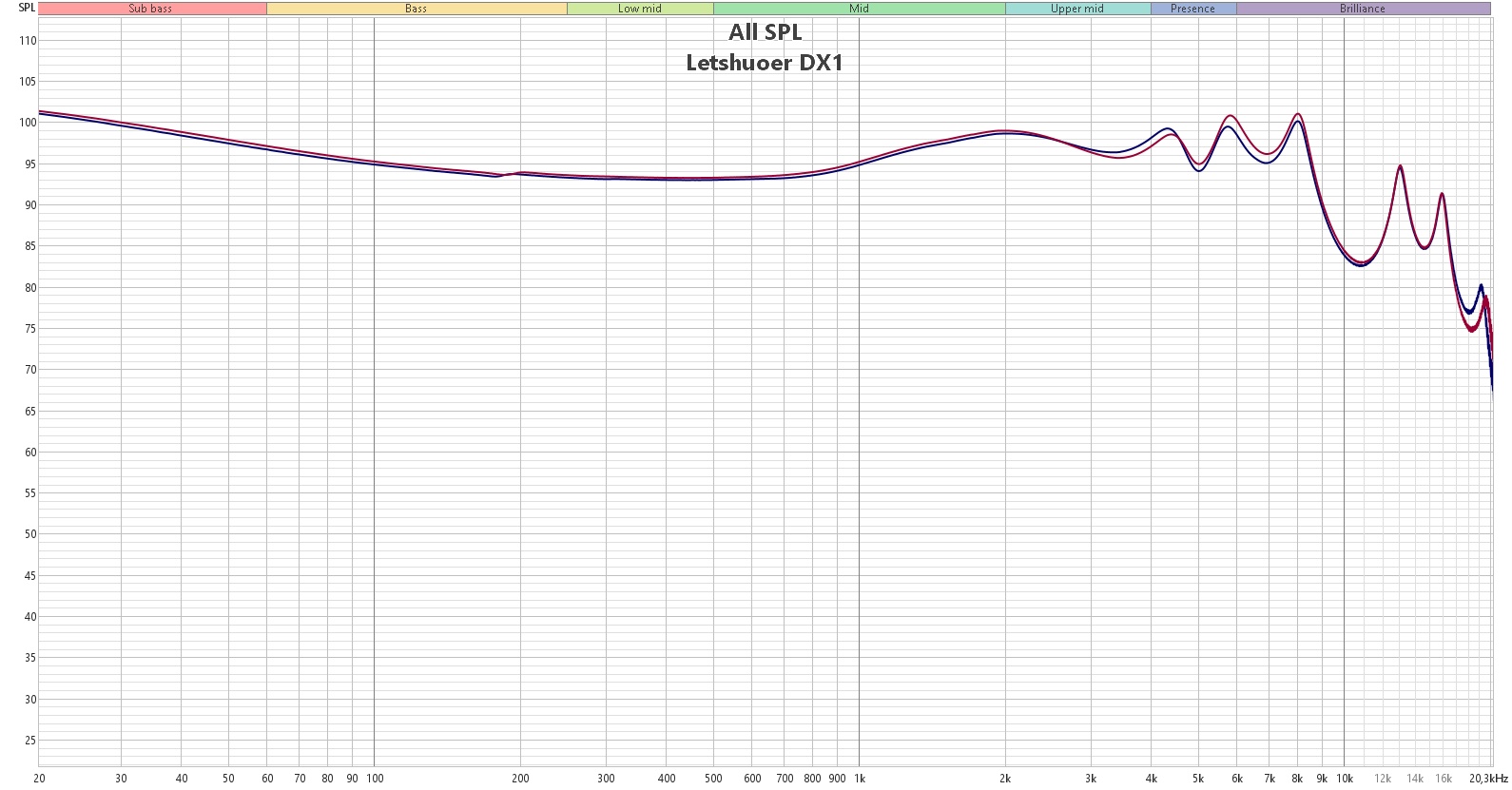The image size is (1512, 790).
Task: Click the 100 dB tick on vertical axis
Action: pyautogui.click(x=27, y=123)
